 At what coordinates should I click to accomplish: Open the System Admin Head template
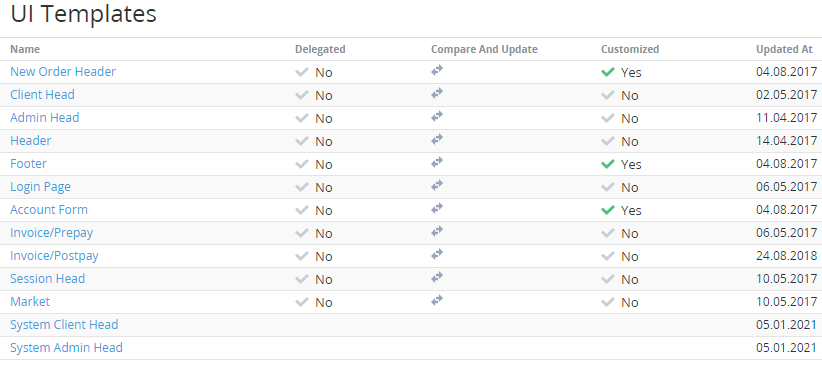coord(66,348)
